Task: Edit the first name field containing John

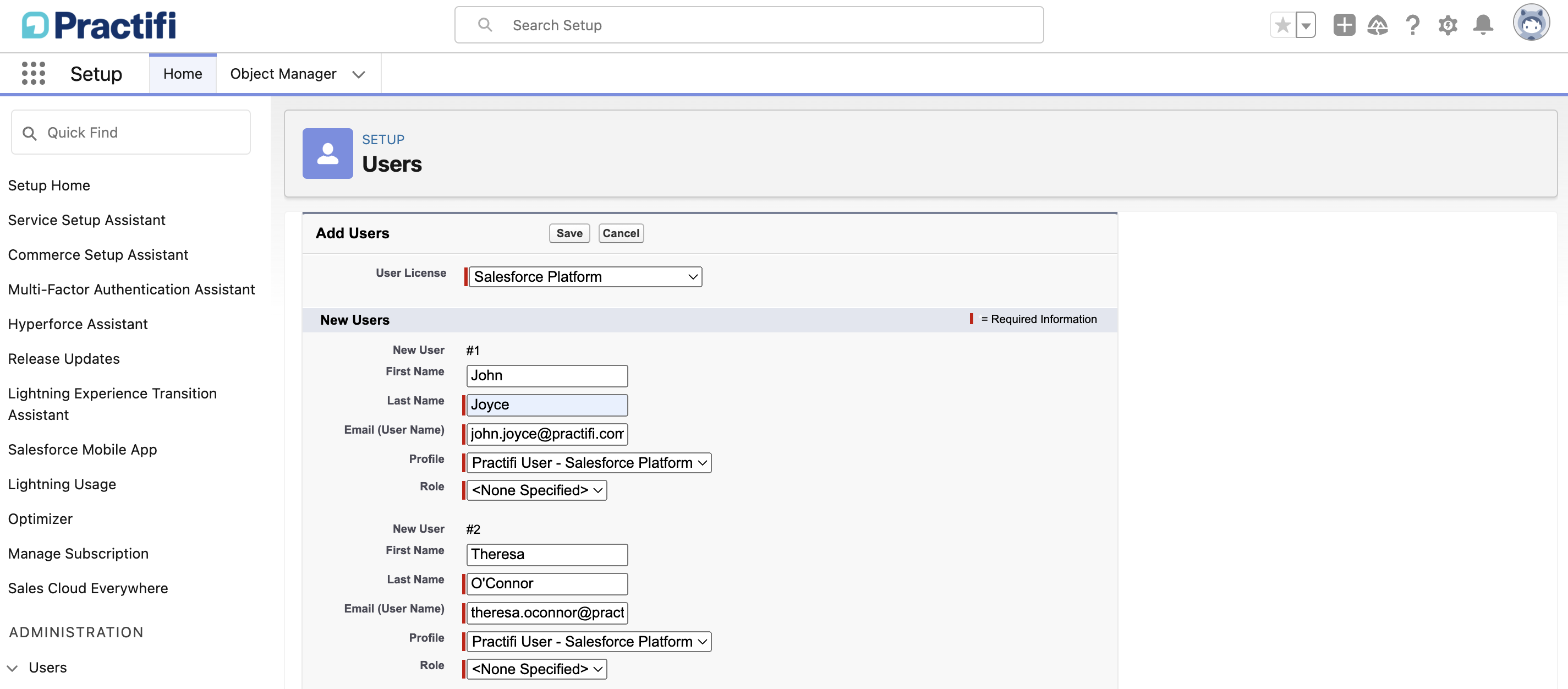Action: 547,375
